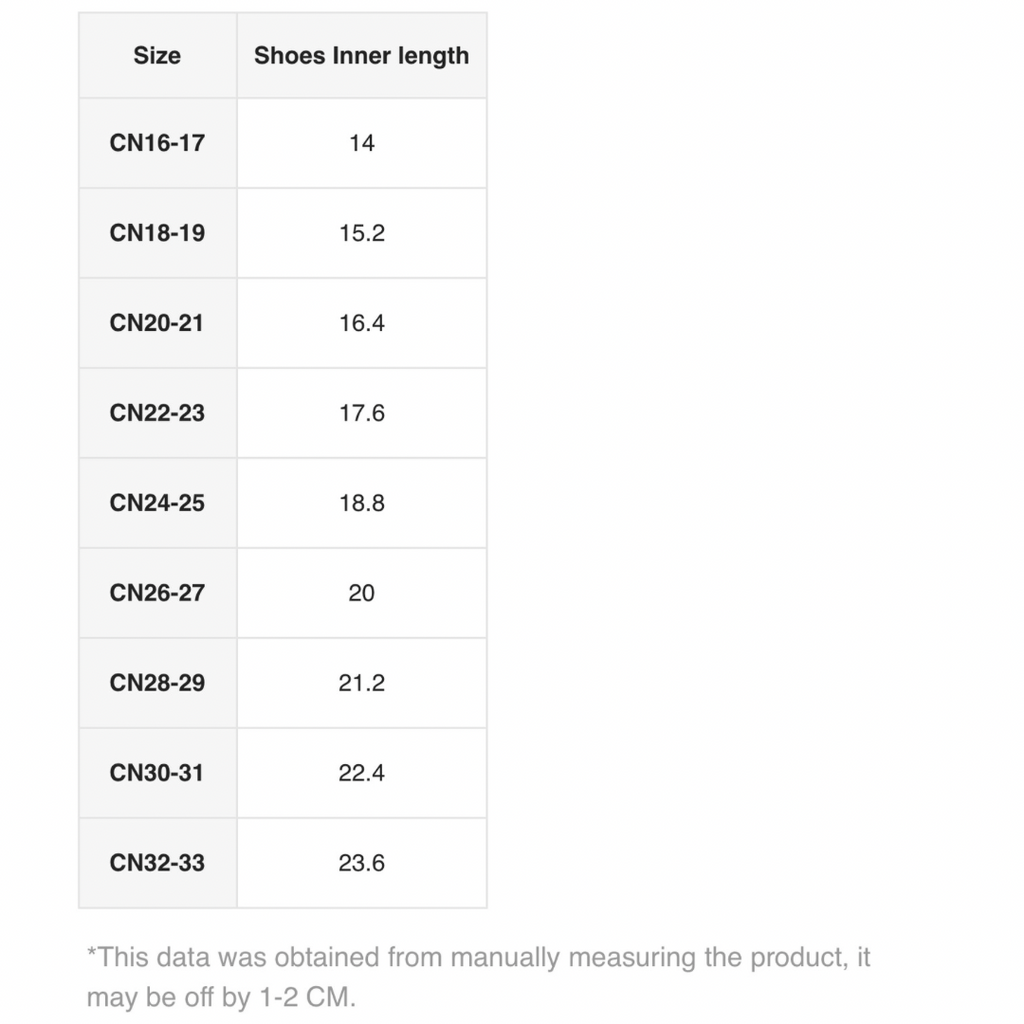Click the 16.4 inner length value
Viewport: 1024px width, 1024px height.
pos(361,323)
